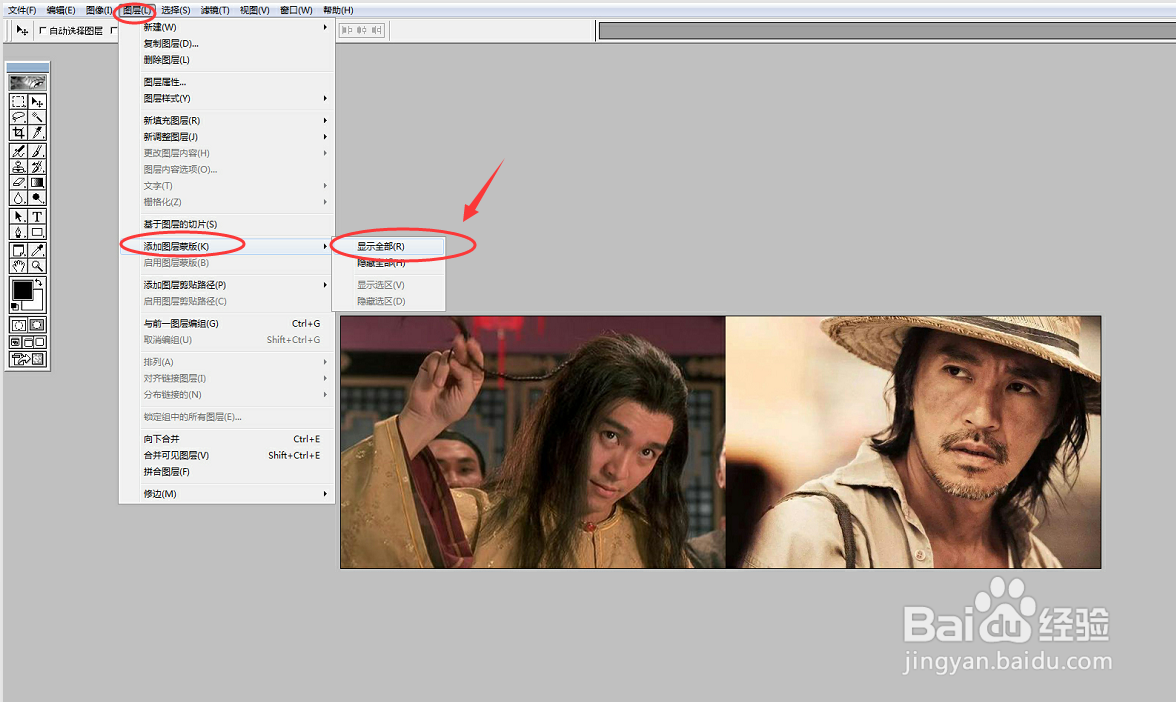This screenshot has height=702, width=1176.
Task: Choose 删除图层(L) menu entry
Action: (x=226, y=60)
